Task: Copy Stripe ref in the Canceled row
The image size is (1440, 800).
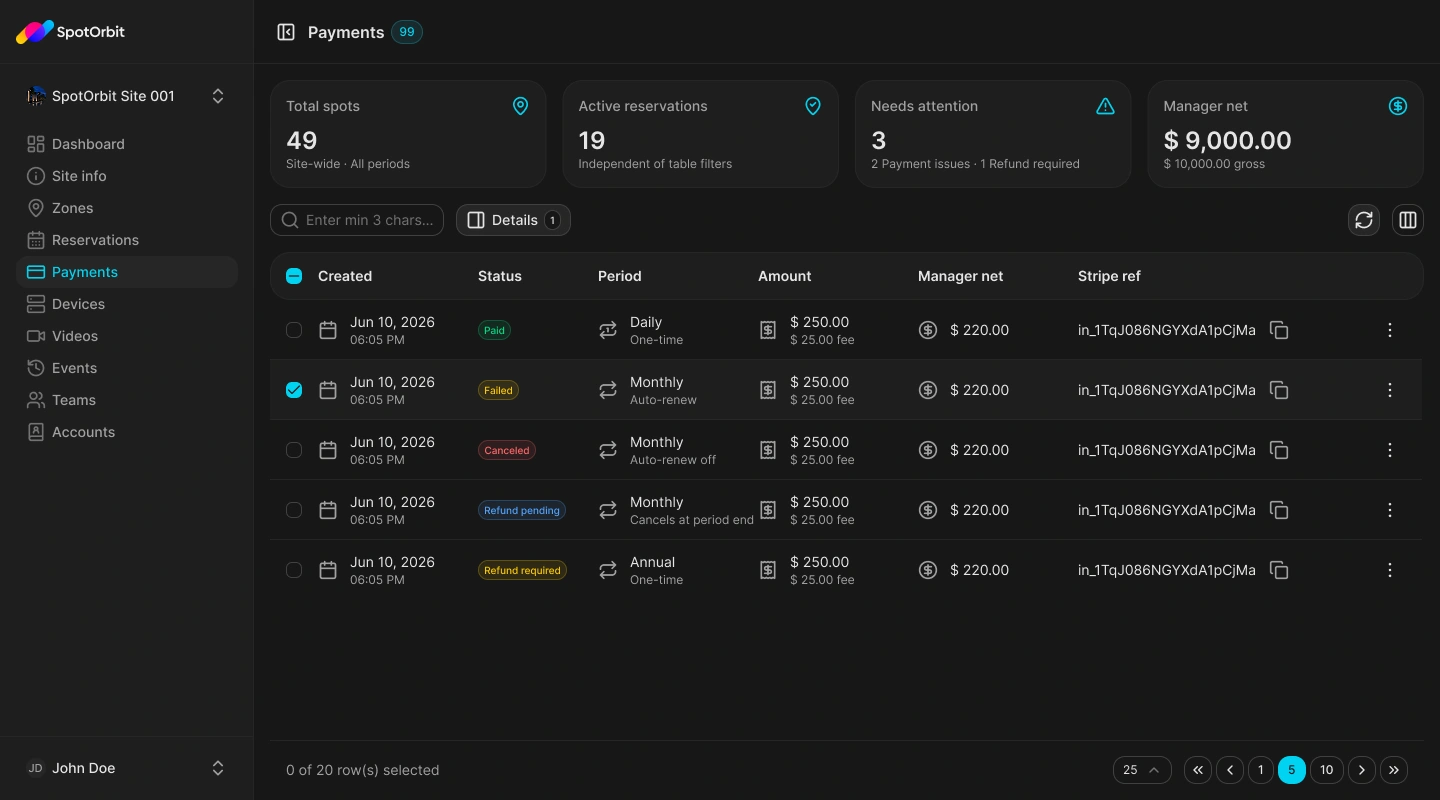Action: tap(1279, 450)
